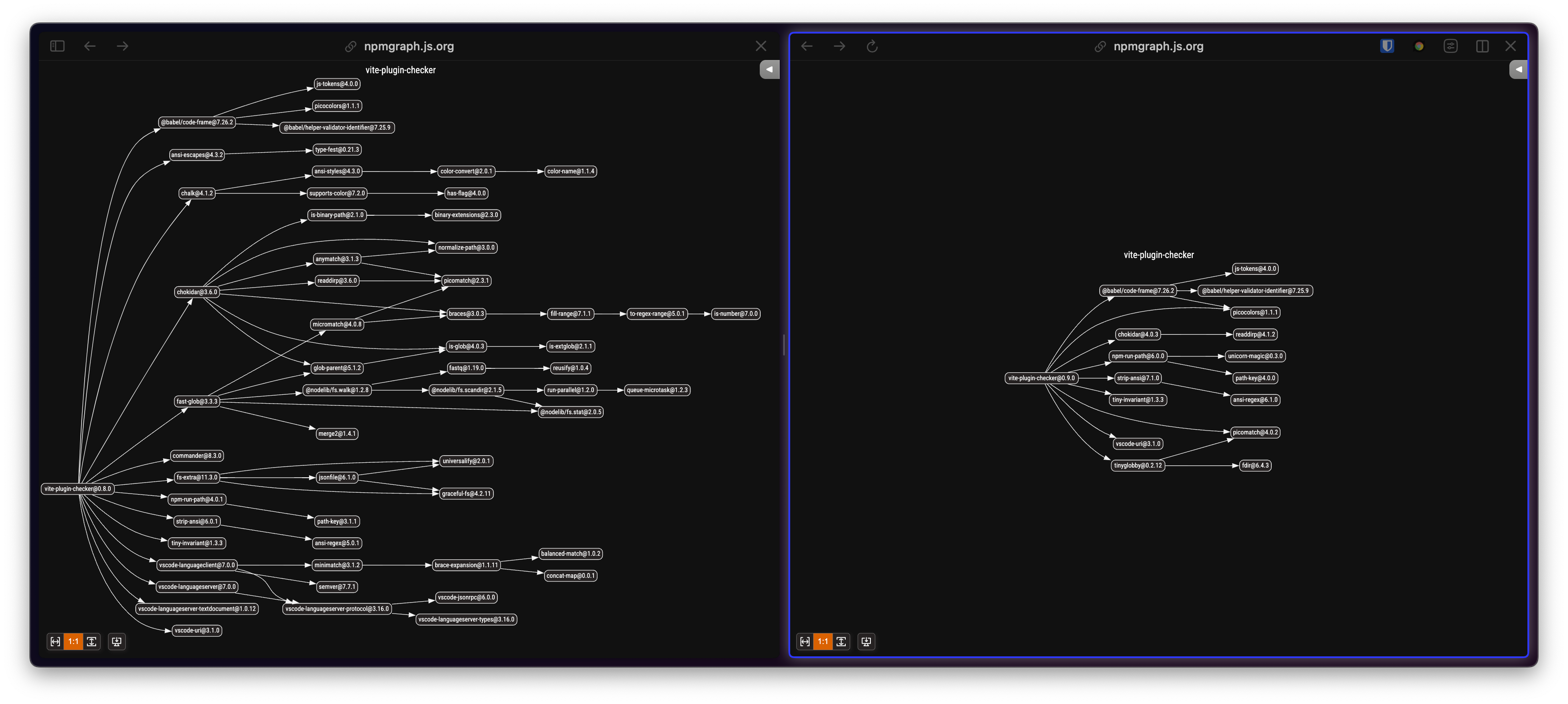
Task: Collapse the right panel using its ◀ arrow
Action: 1519,69
